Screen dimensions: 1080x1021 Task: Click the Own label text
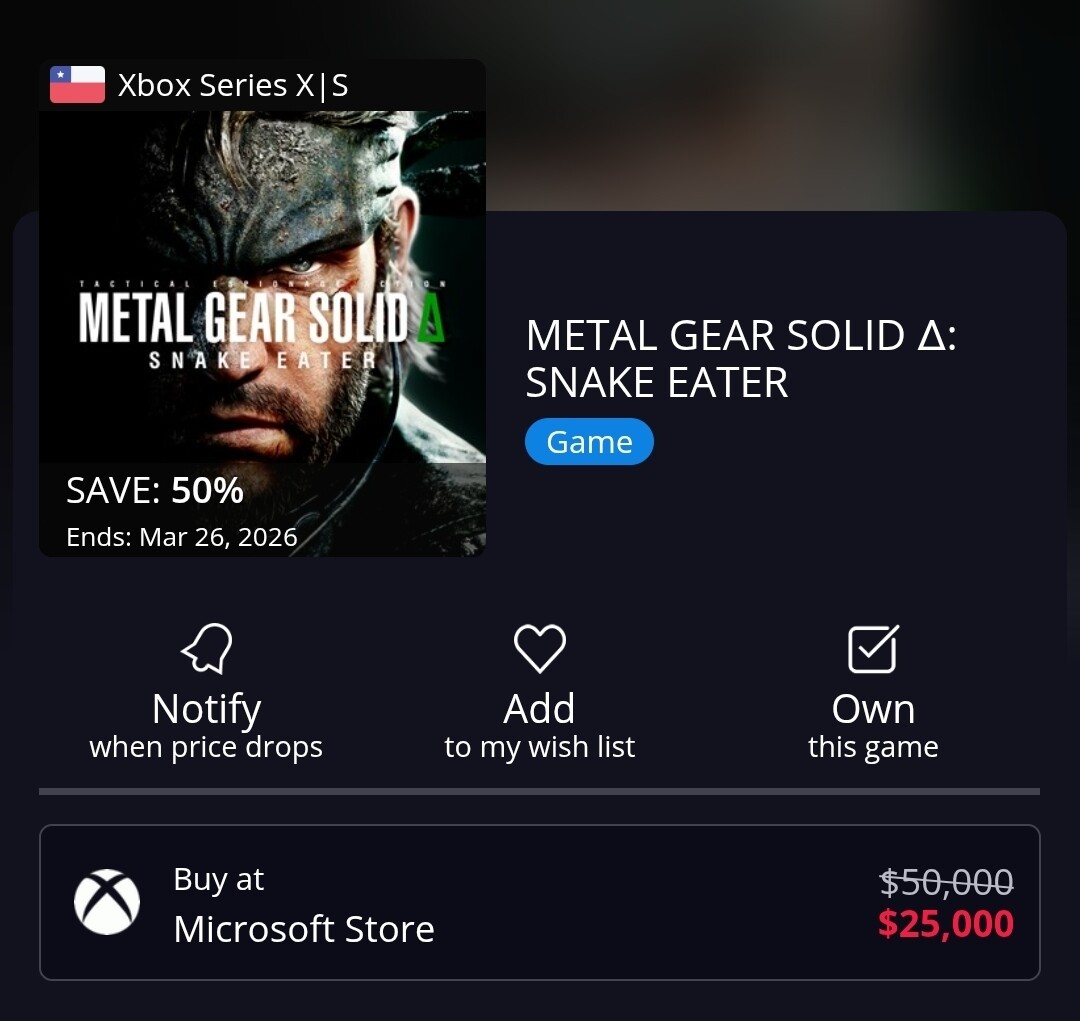click(x=873, y=709)
